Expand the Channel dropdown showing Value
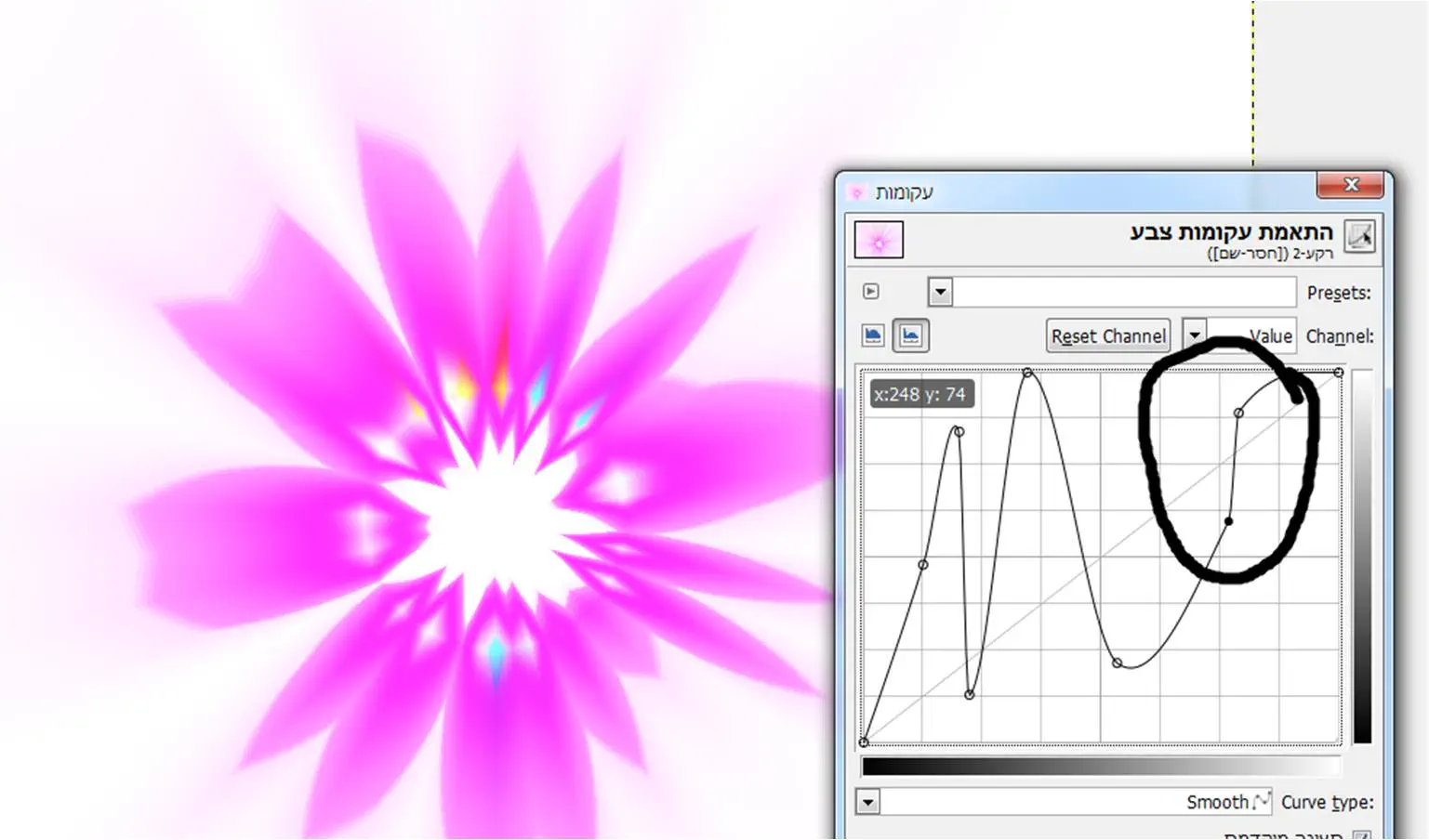1429x840 pixels. (1195, 335)
